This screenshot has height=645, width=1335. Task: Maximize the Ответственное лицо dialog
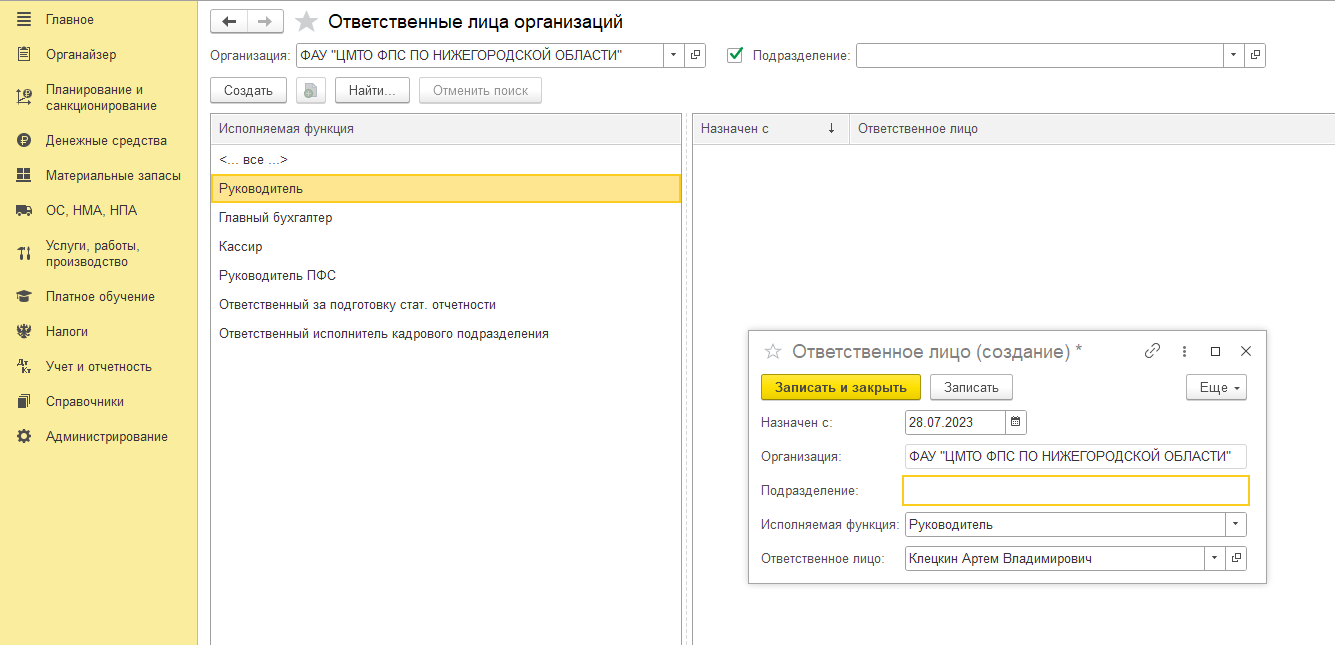pyautogui.click(x=1215, y=351)
